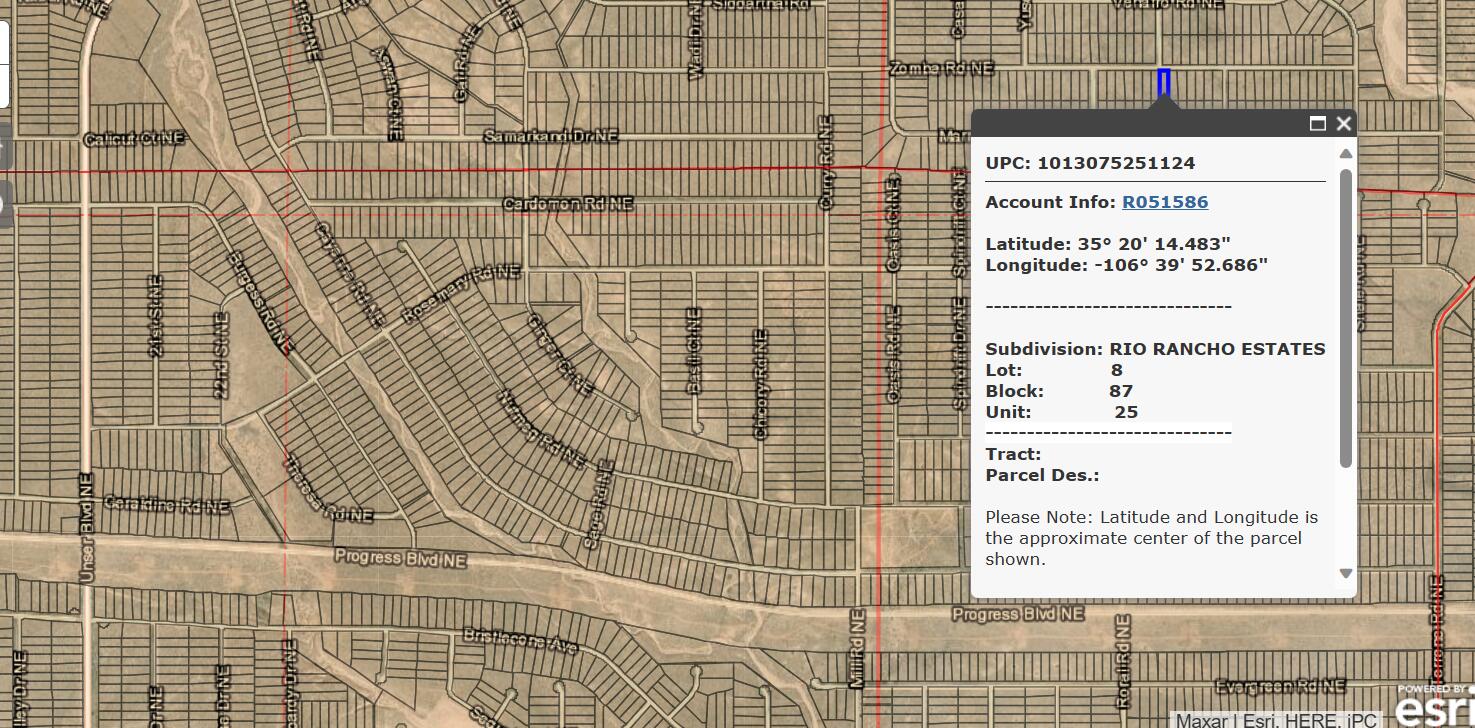Click the Chicory Rd NE label
This screenshot has height=728, width=1475.
point(761,384)
